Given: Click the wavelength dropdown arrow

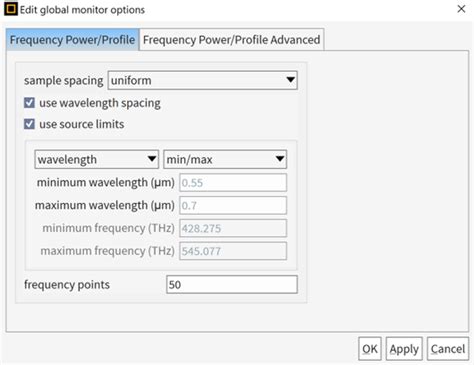Looking at the screenshot, I should tap(152, 159).
